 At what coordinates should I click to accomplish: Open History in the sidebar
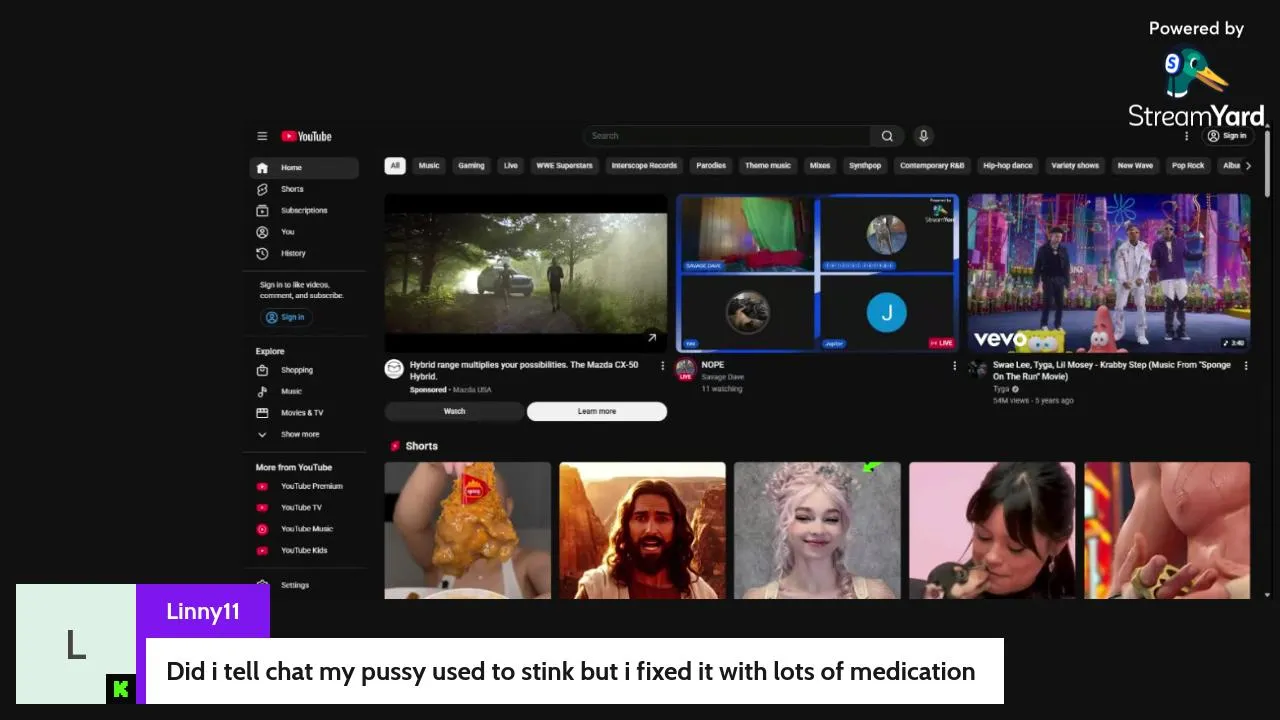click(304, 253)
